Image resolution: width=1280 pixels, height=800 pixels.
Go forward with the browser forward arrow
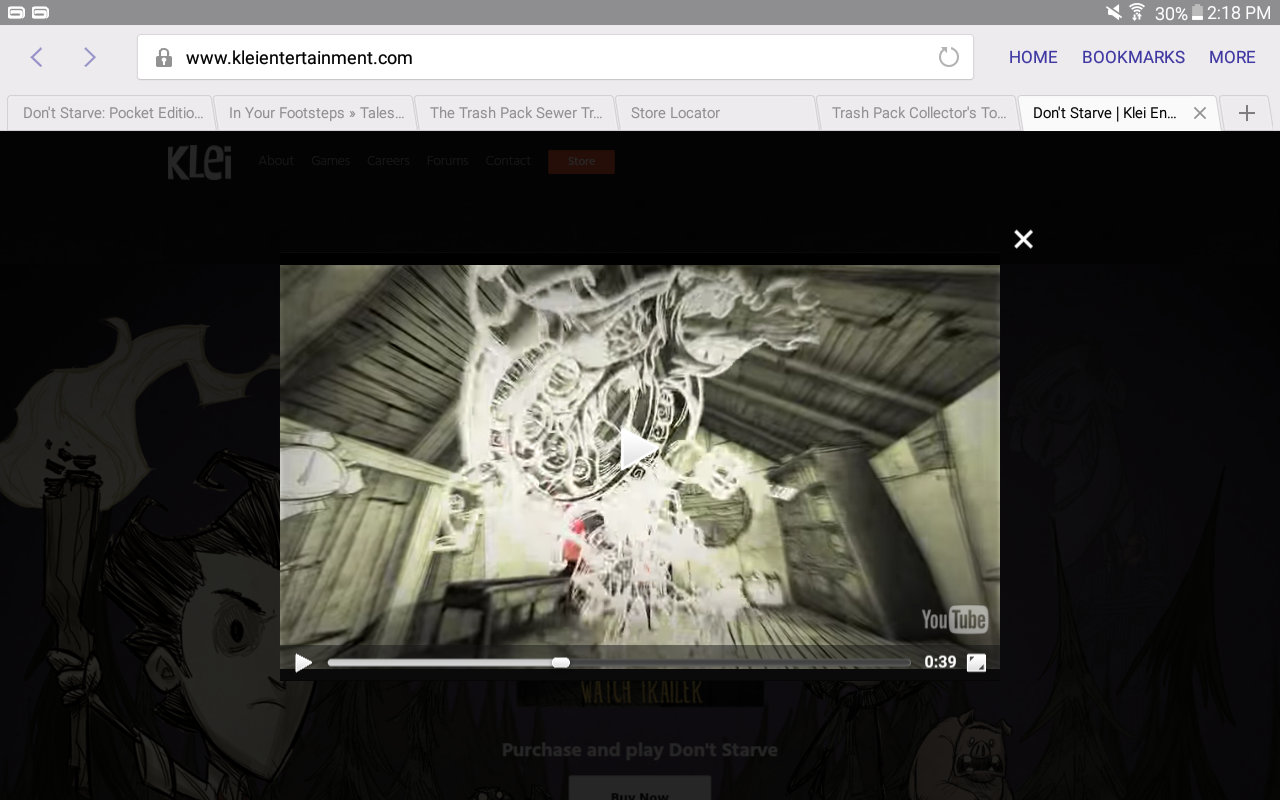[90, 57]
